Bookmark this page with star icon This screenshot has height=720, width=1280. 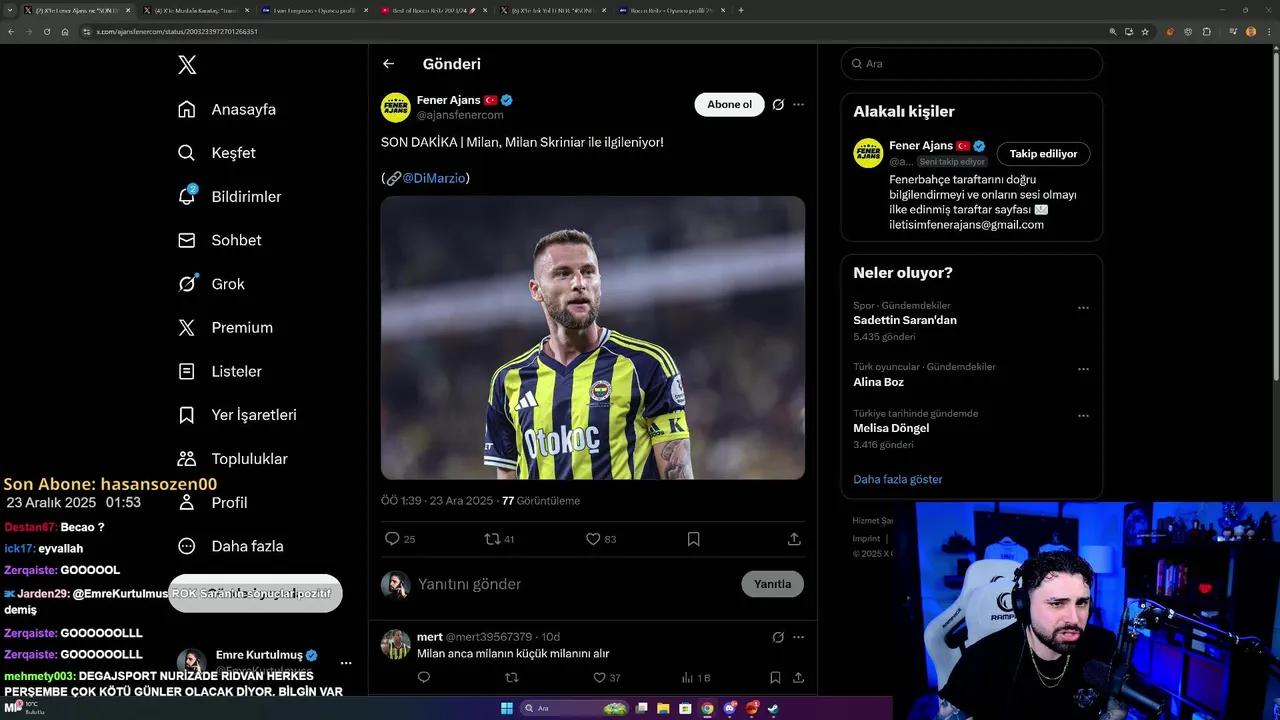click(x=1145, y=32)
